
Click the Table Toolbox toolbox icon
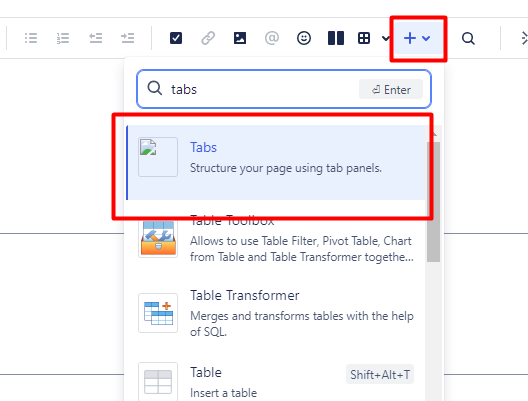click(x=158, y=238)
